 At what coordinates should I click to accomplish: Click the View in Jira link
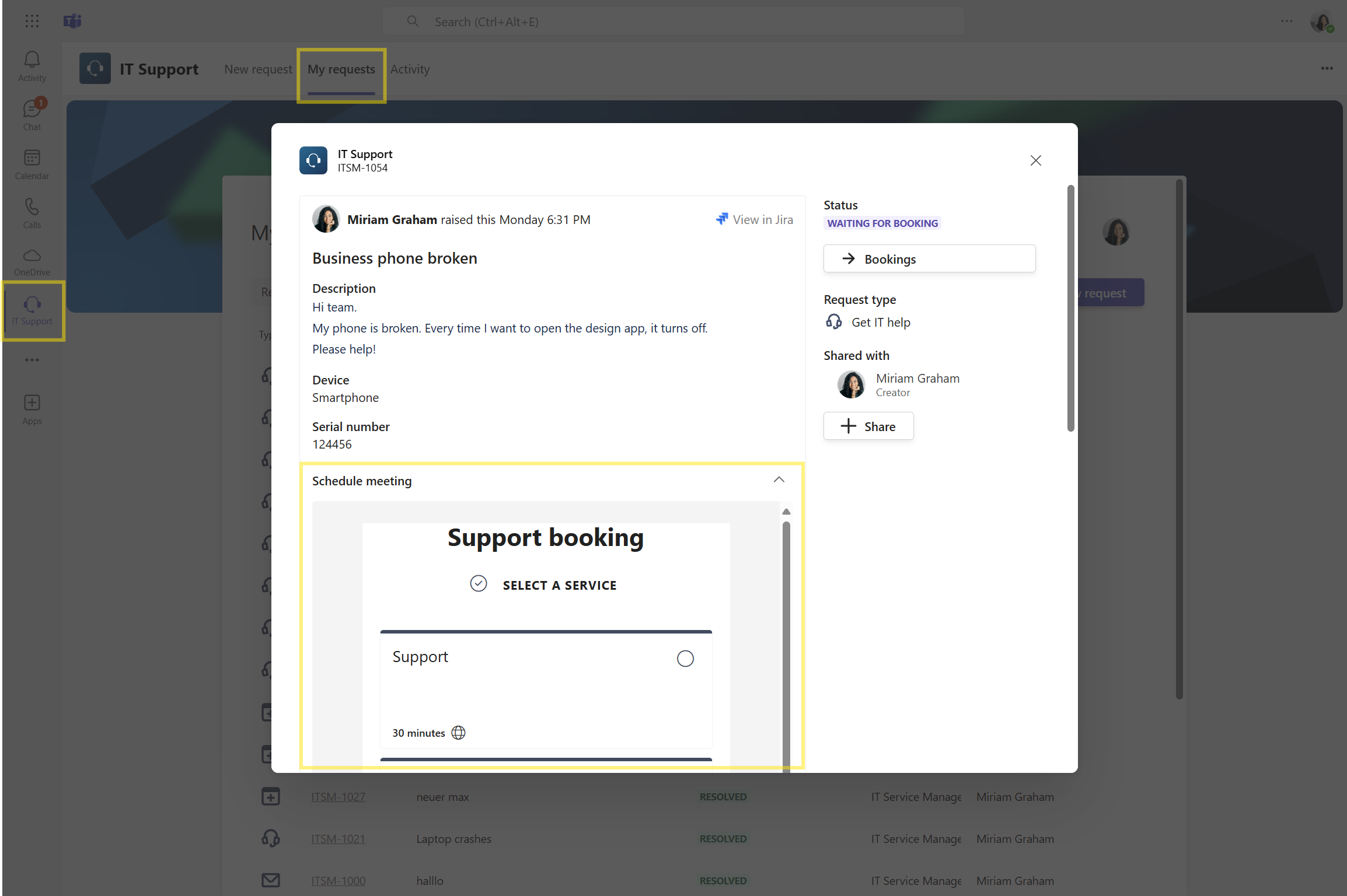point(755,220)
